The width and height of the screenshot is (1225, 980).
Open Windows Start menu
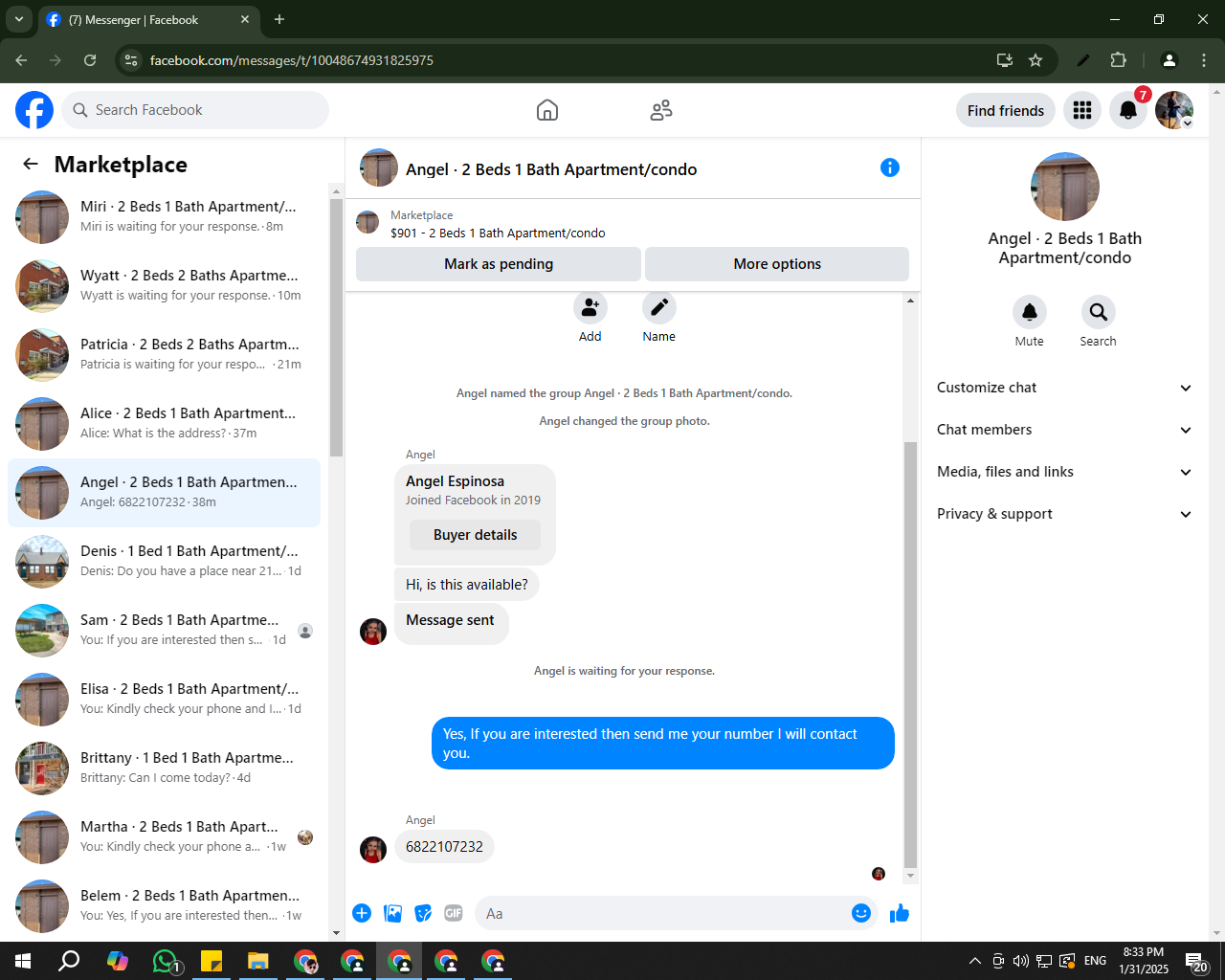(23, 961)
